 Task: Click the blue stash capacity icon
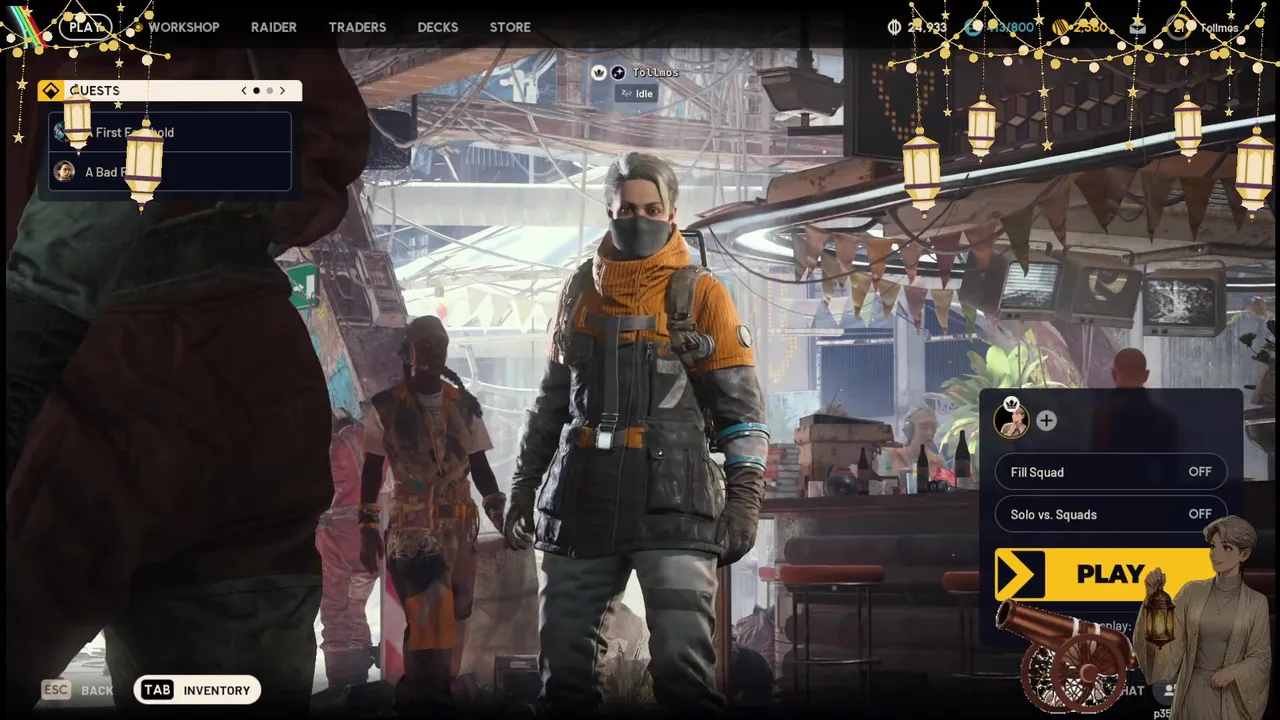click(973, 27)
